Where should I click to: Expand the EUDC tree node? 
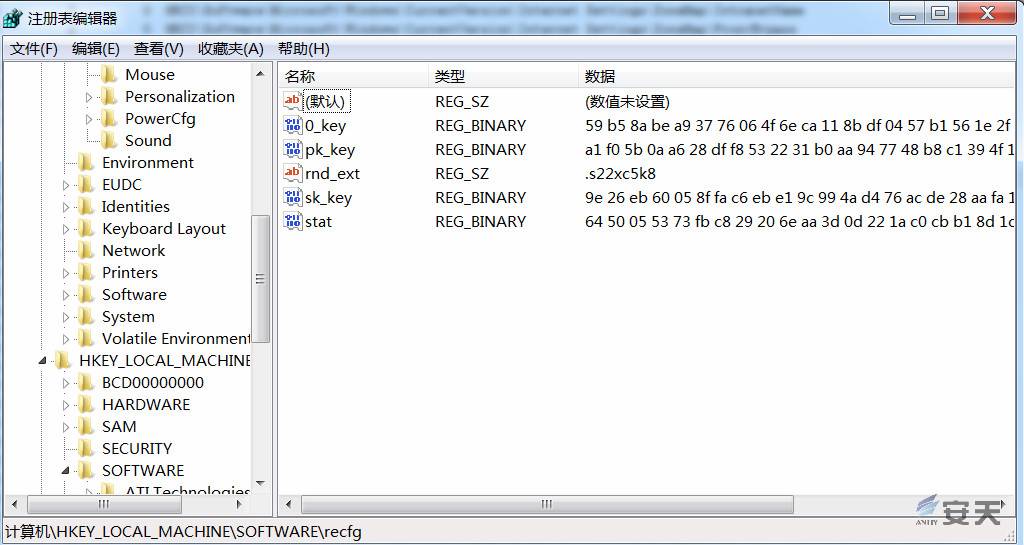(x=66, y=185)
